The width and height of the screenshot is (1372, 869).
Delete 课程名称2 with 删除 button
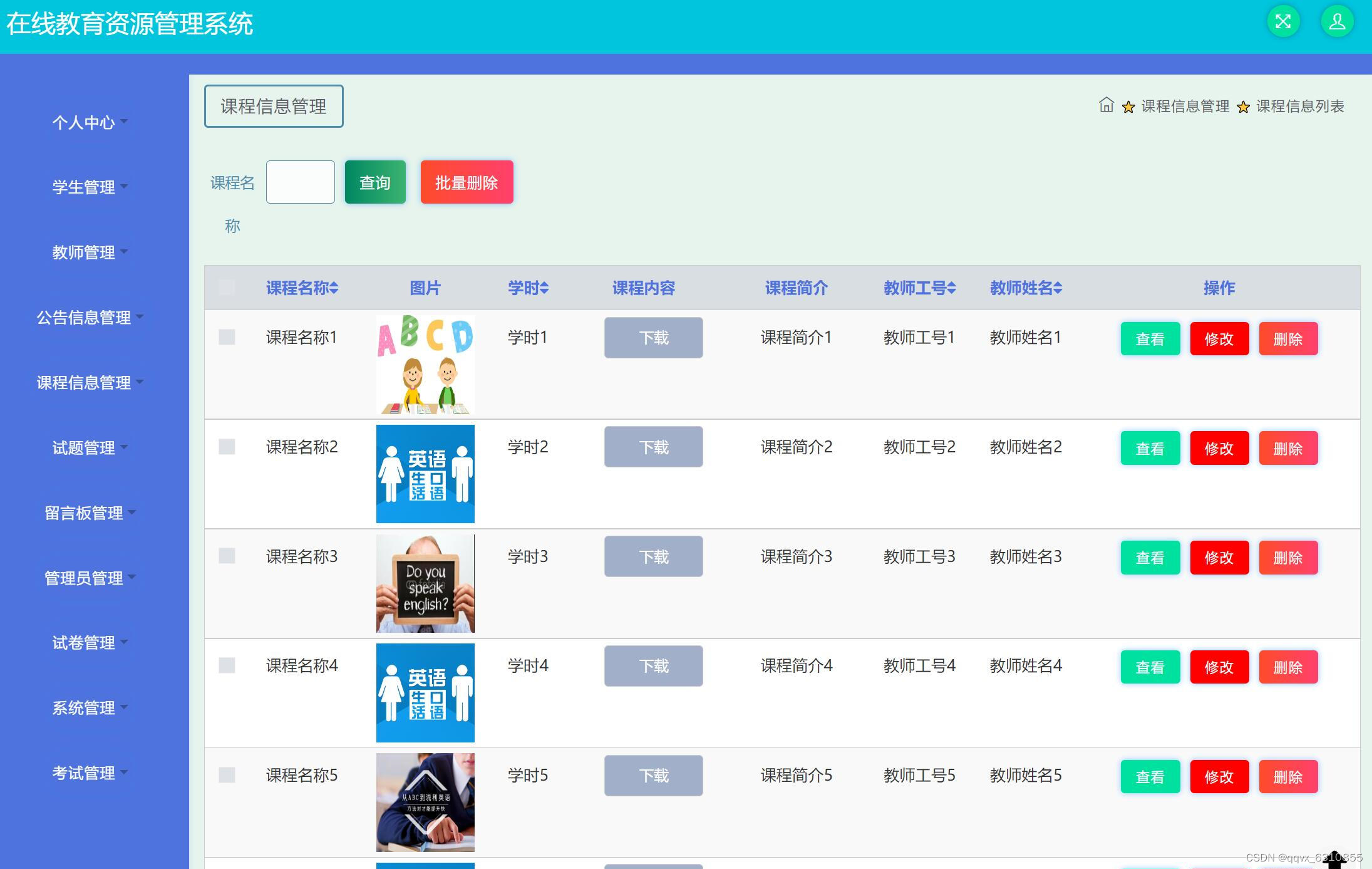[1288, 449]
